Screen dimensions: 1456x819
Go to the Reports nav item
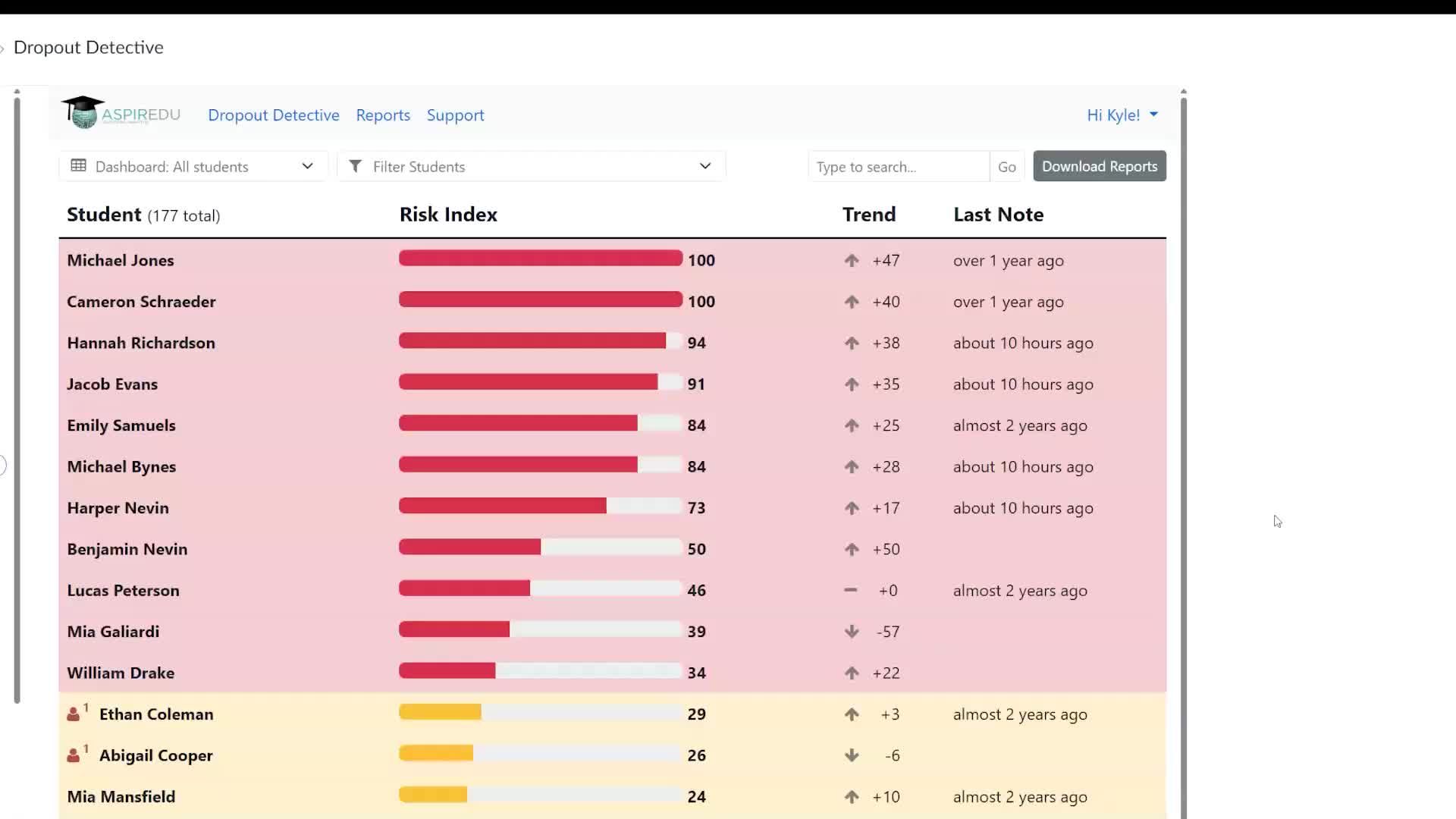click(x=383, y=115)
